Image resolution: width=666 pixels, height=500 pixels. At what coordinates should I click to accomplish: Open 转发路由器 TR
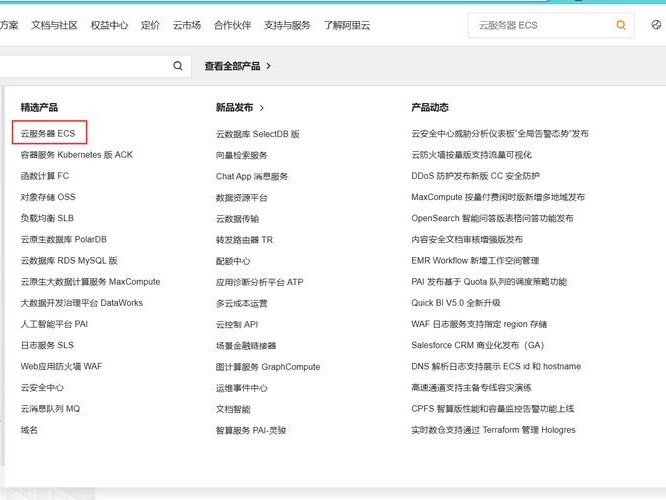[x=244, y=240]
